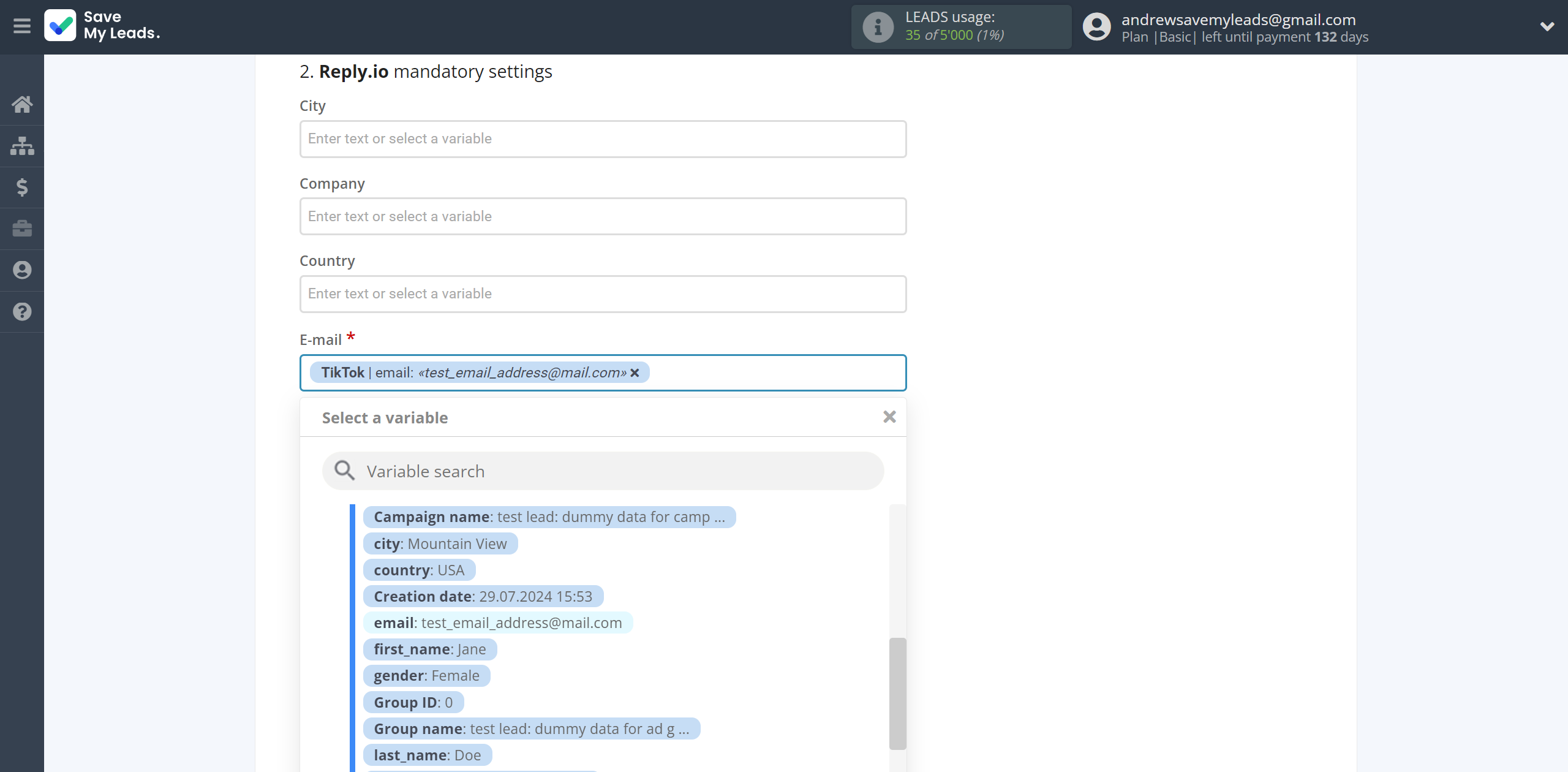Screen dimensions: 1568x772
Task: Click the City input field
Action: tap(602, 138)
